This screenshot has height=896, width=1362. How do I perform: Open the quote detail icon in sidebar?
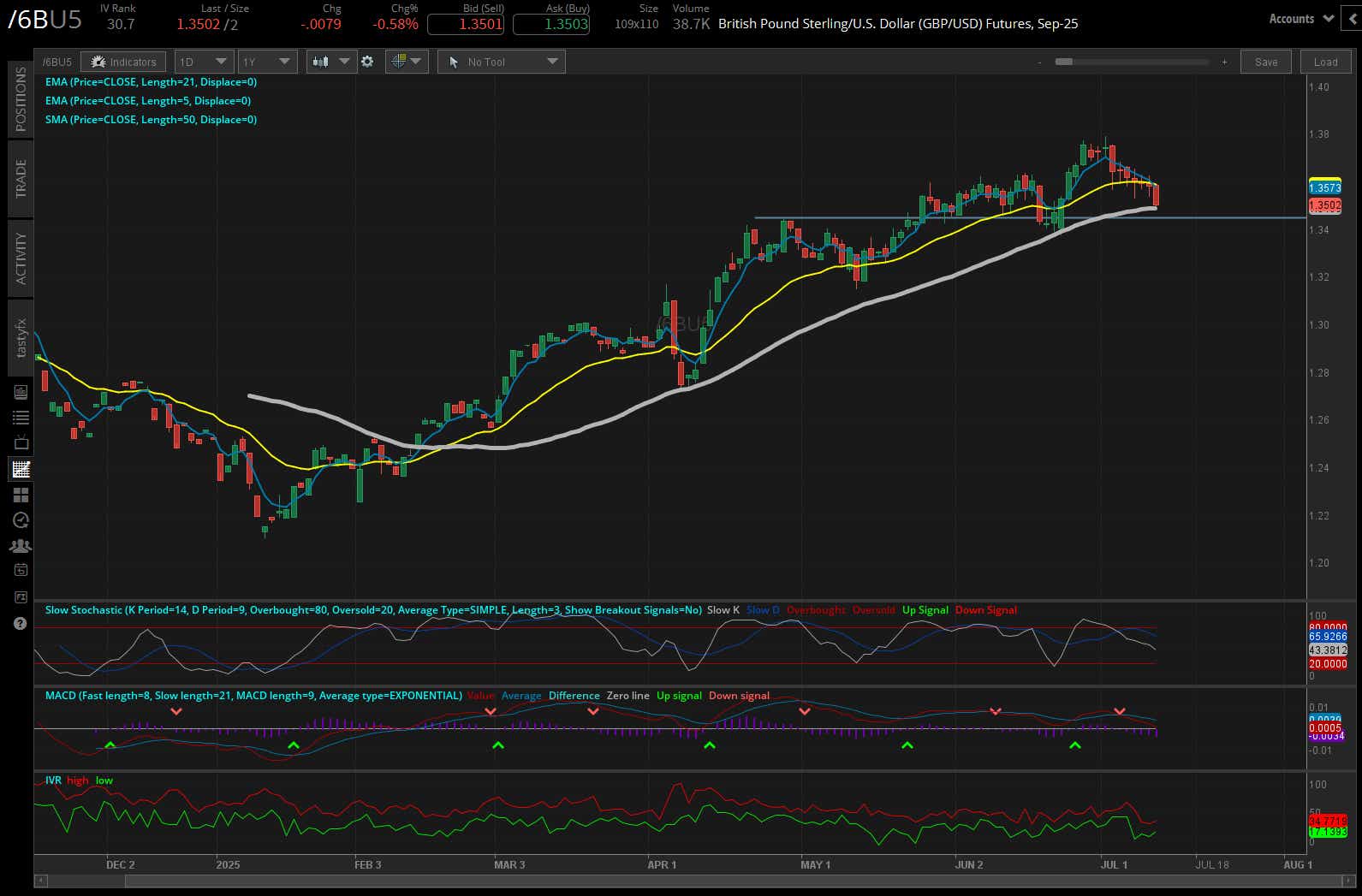point(21,392)
